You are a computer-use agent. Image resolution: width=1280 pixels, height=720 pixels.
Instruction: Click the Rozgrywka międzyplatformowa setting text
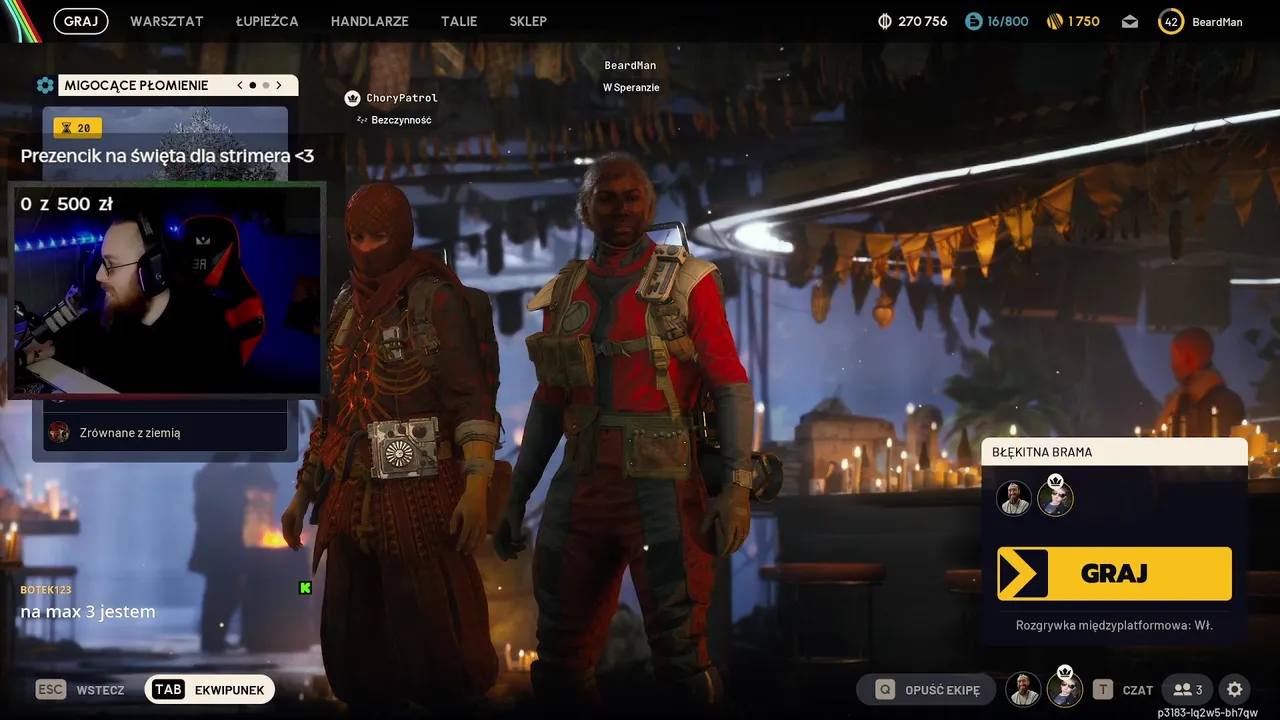click(x=1114, y=625)
